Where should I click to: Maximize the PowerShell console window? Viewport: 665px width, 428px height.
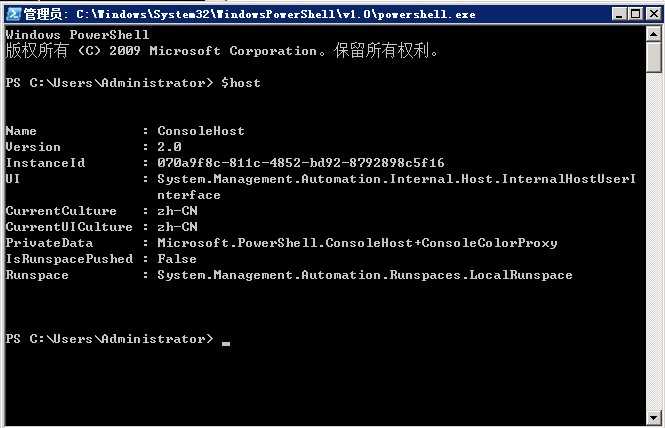click(636, 14)
